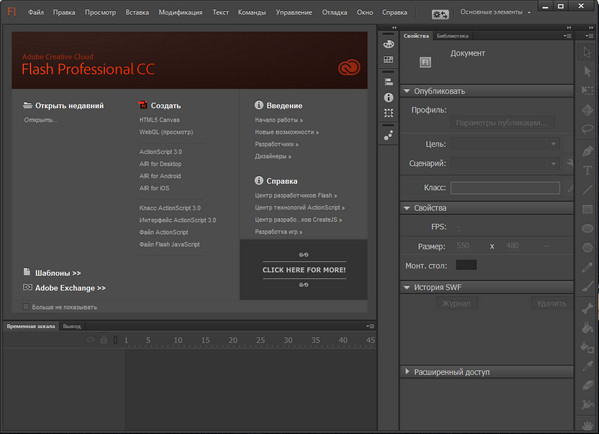Collapse the Опубликовать section
This screenshot has width=599, height=434.
pos(407,91)
